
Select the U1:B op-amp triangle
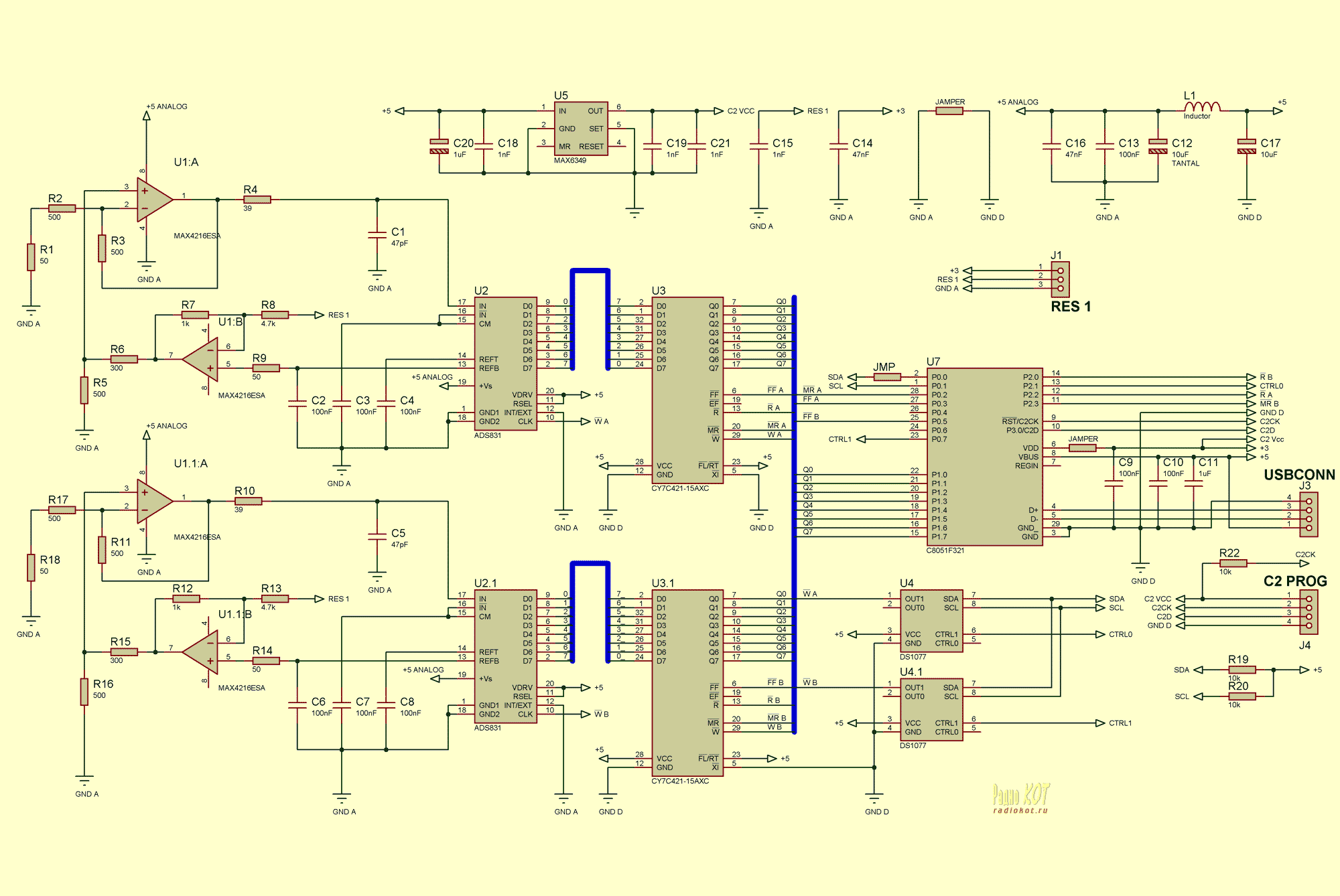pyautogui.click(x=200, y=360)
